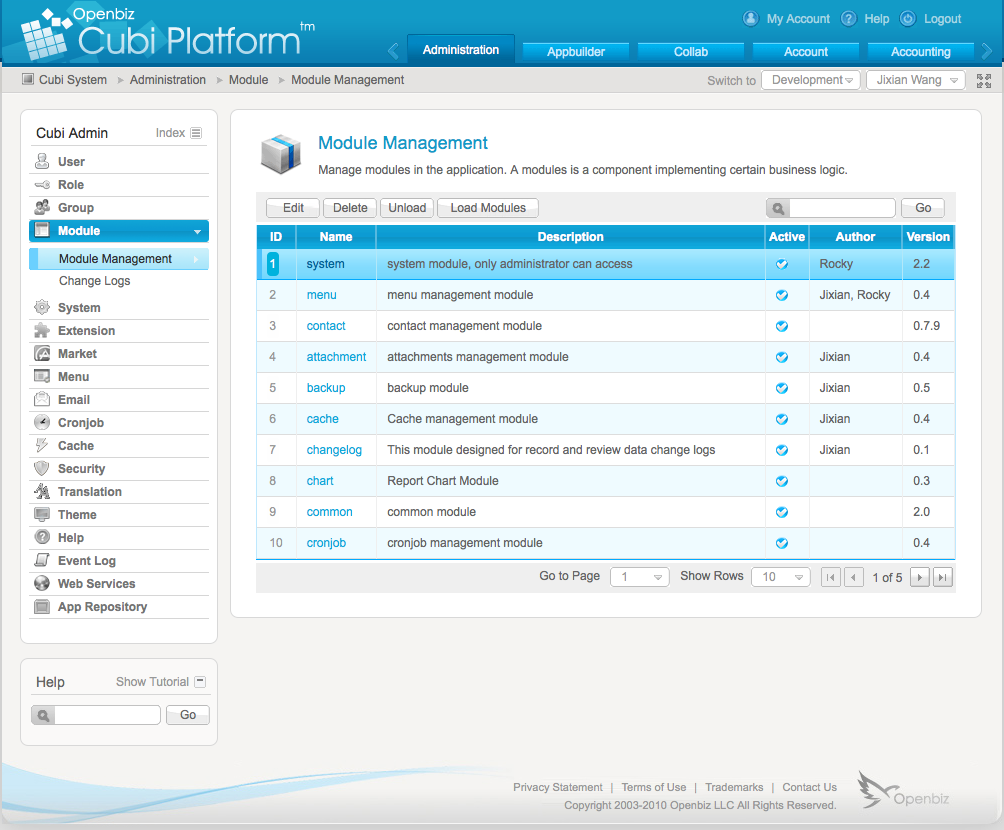
Task: Open the Go to Page selector
Action: (639, 577)
